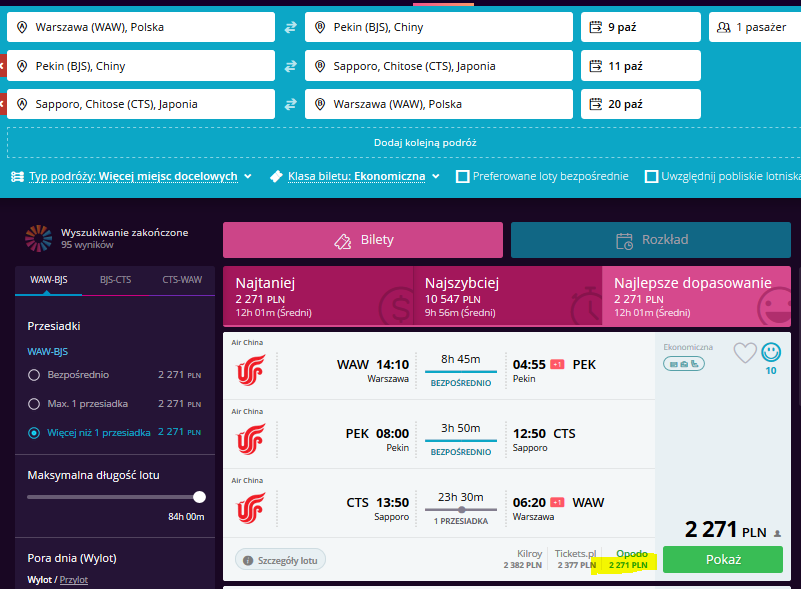This screenshot has width=801, height=589.
Task: Click the trip type icon beside Typ podróży
Action: [17, 177]
